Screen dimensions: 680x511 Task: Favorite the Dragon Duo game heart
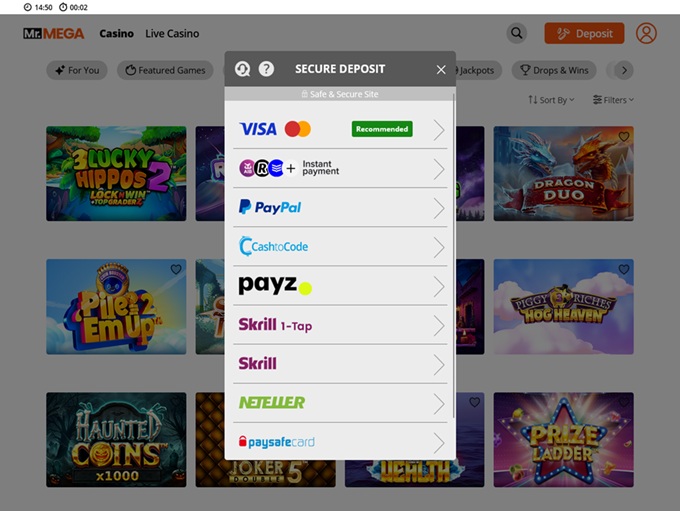coord(624,137)
